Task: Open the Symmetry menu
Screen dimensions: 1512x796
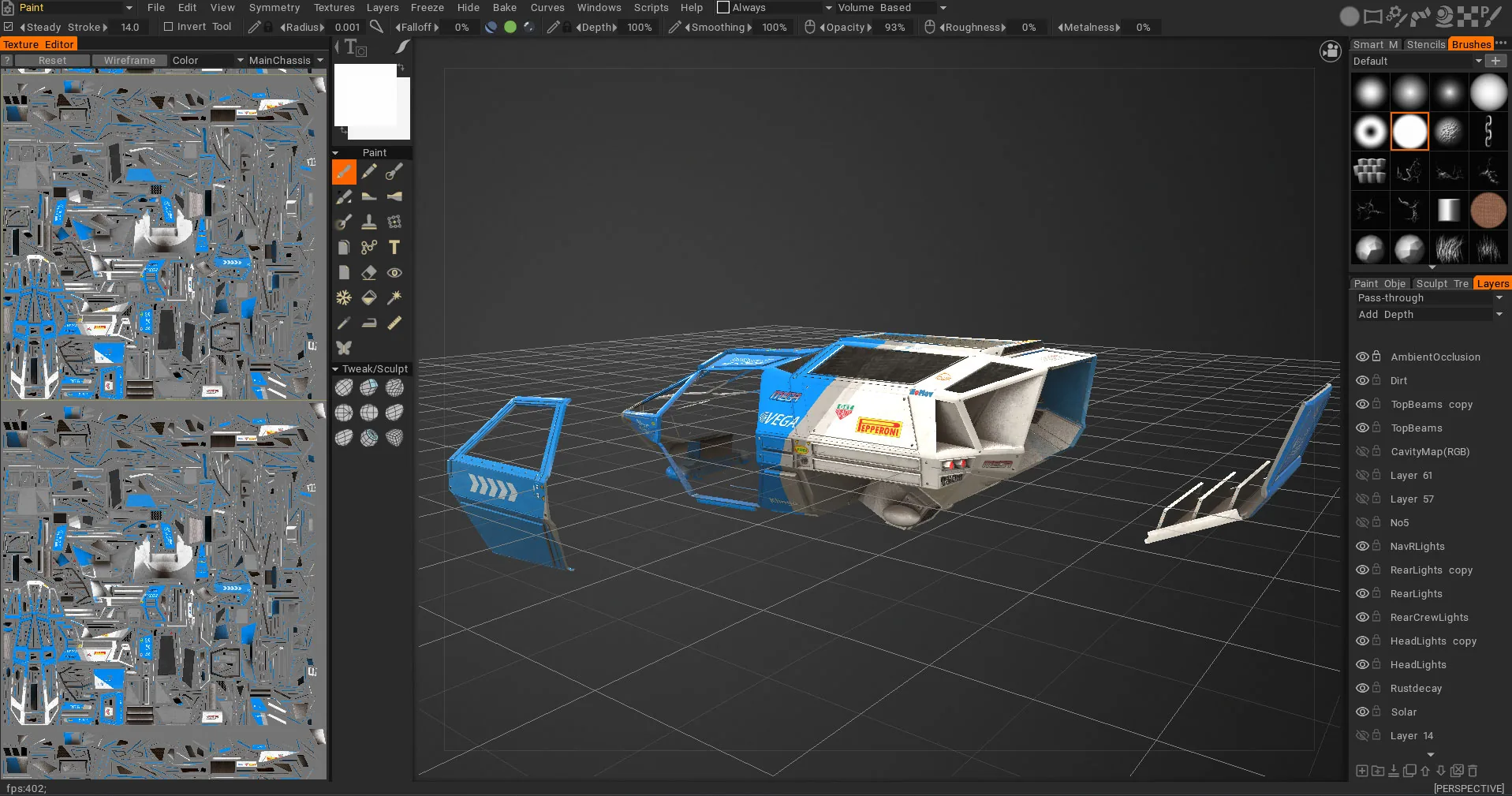Action: coord(274,7)
